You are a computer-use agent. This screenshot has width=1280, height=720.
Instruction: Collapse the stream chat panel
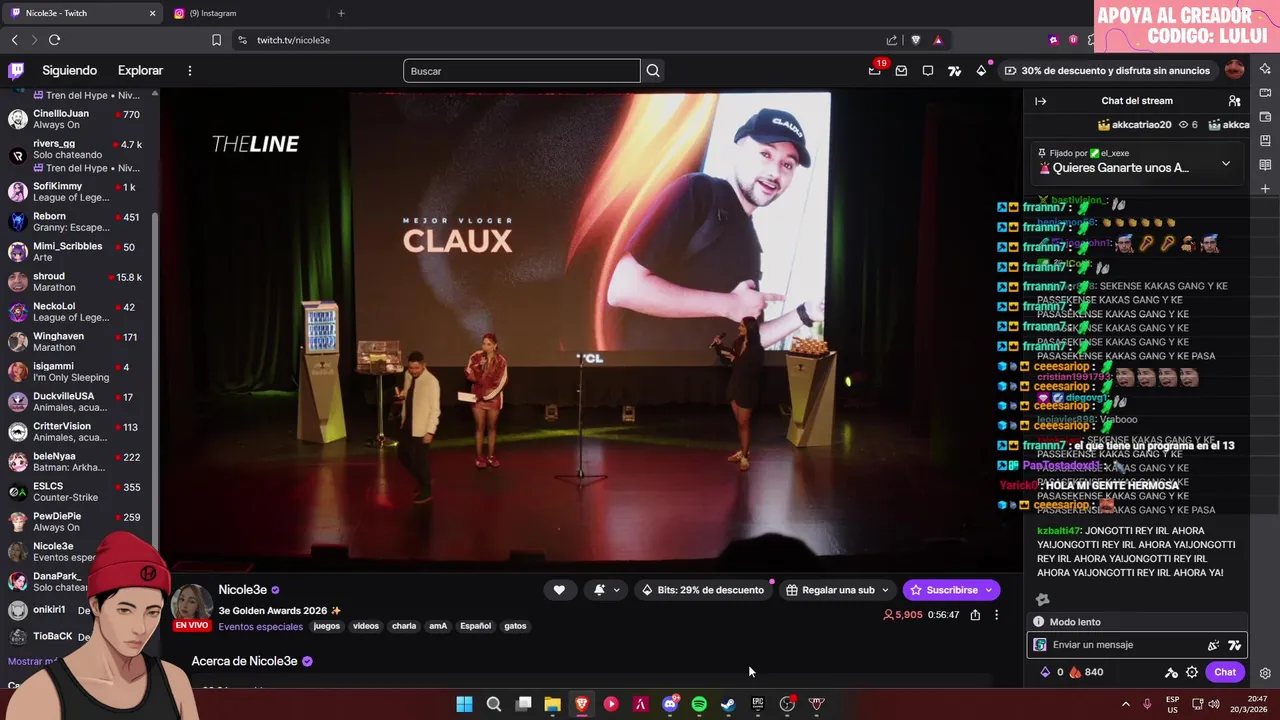(1040, 101)
